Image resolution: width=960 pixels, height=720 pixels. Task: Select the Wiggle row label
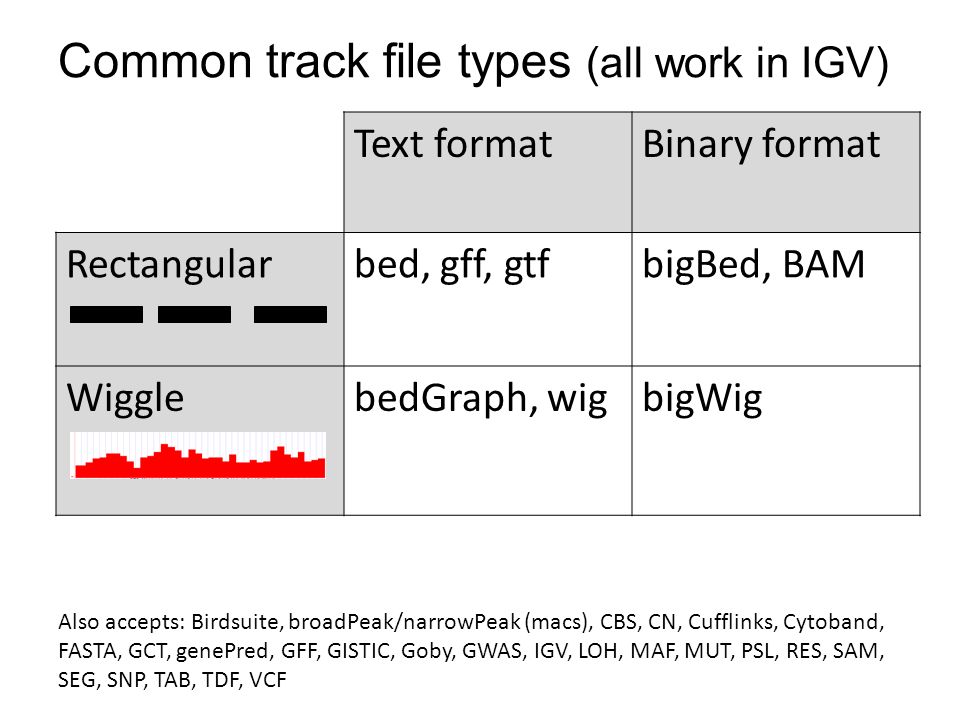(x=126, y=399)
